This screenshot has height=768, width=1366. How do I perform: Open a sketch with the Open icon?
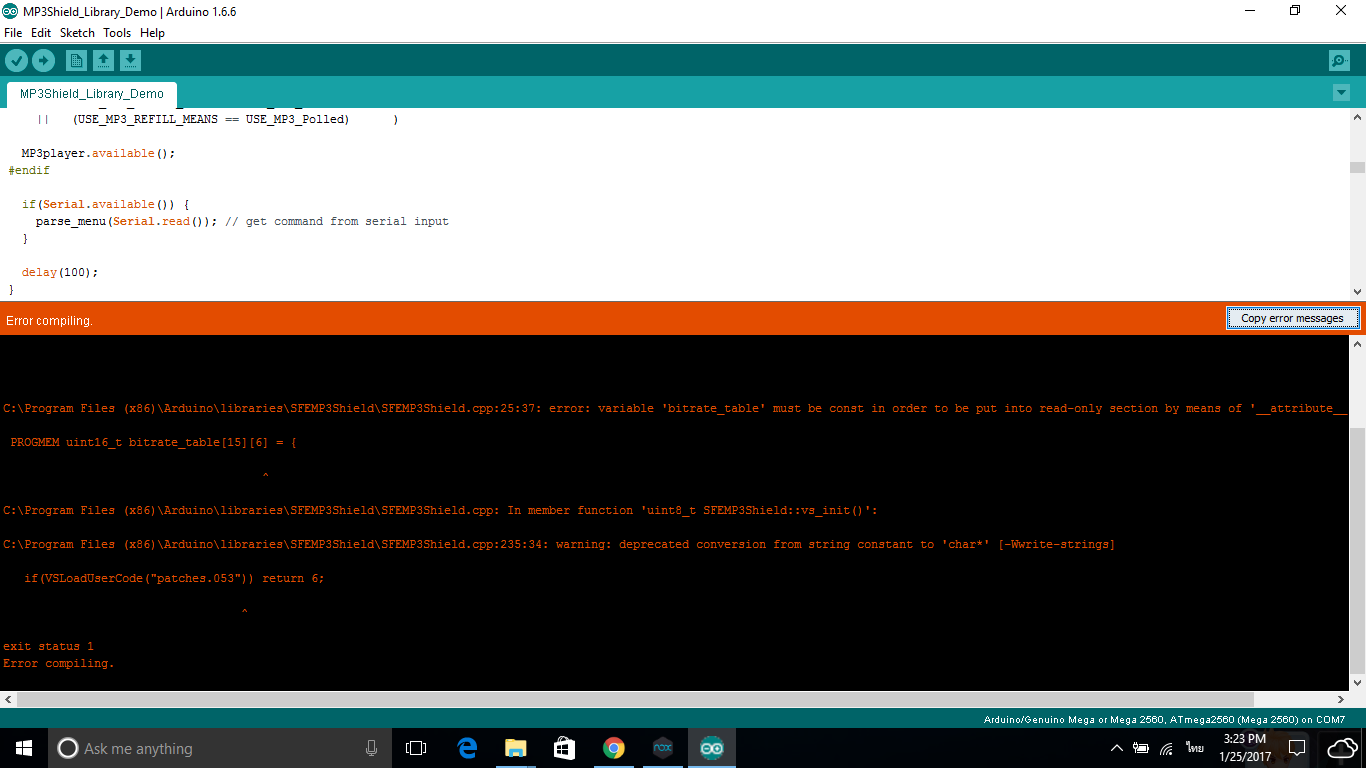103,61
